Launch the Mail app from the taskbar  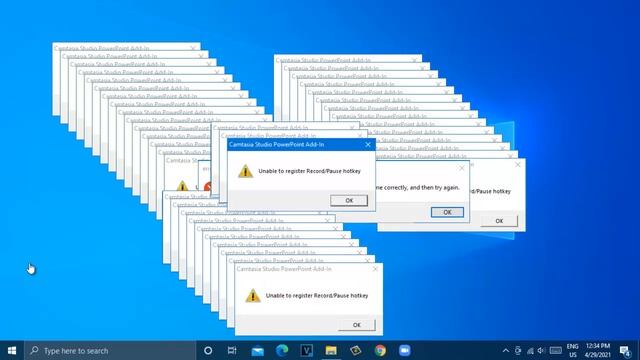click(x=257, y=351)
